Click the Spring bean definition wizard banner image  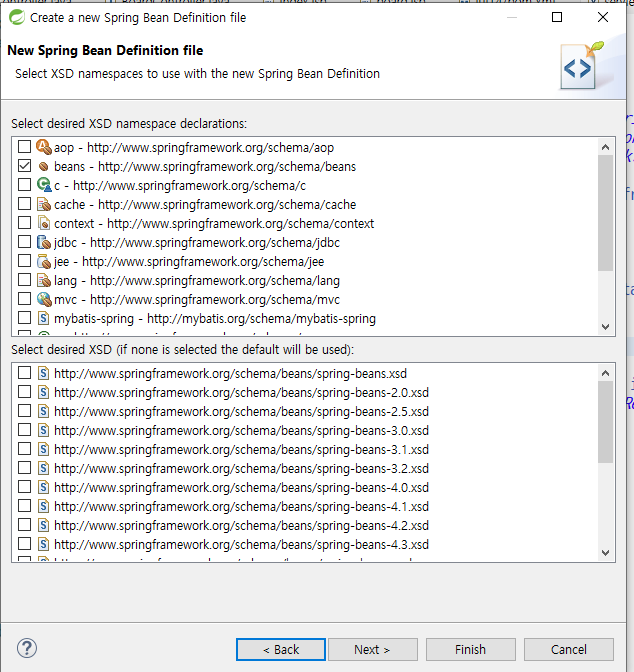point(583,66)
